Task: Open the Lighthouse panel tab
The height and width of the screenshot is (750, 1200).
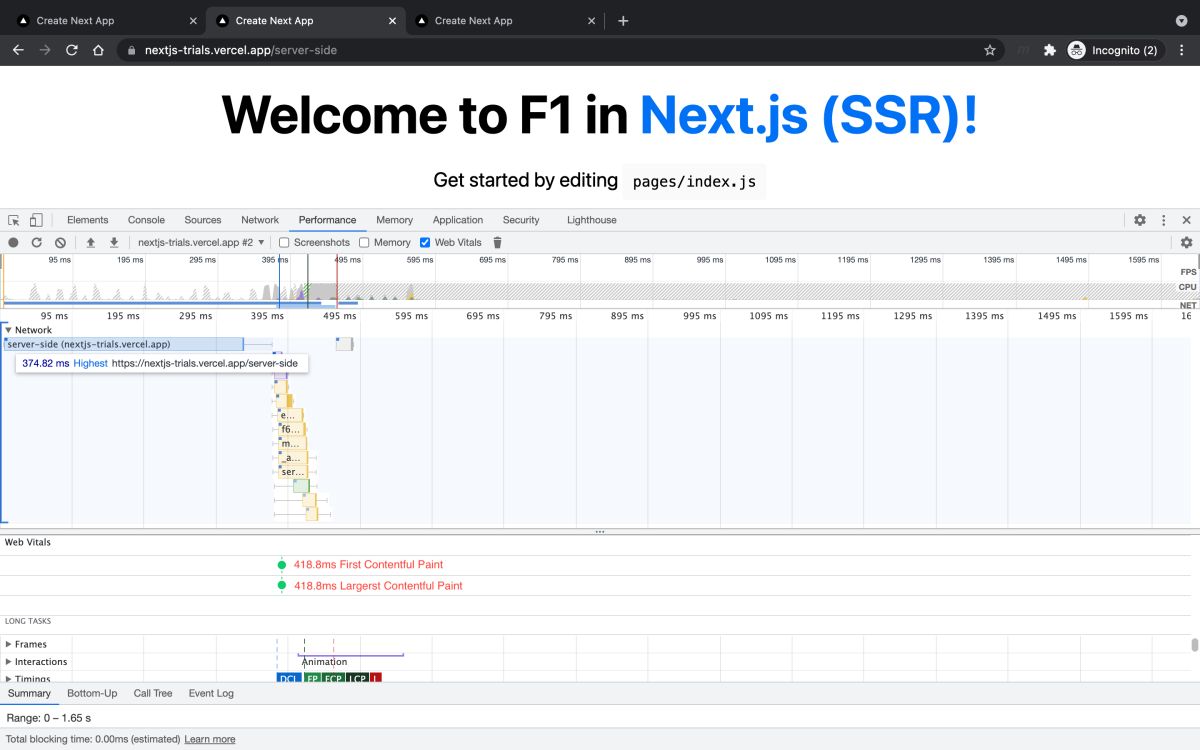Action: point(592,220)
